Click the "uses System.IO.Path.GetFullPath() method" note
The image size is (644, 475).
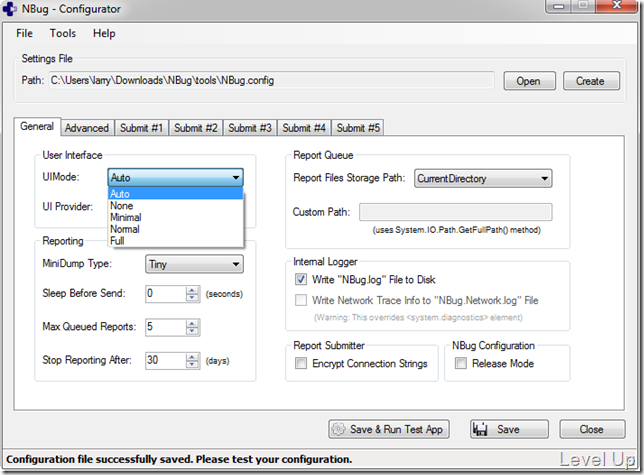pos(456,230)
